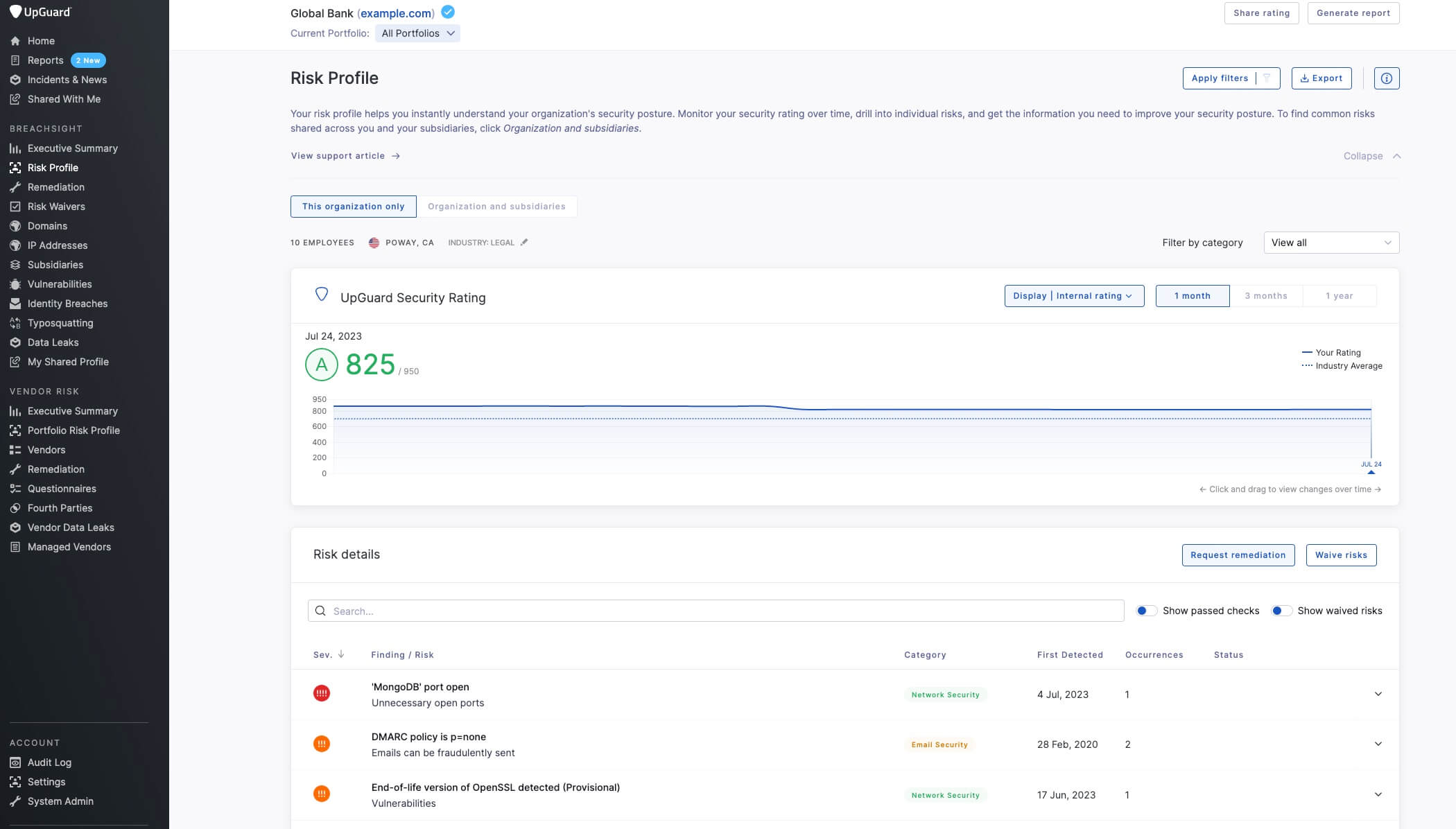This screenshot has height=829, width=1456.
Task: Open the example.com link
Action: coord(396,13)
